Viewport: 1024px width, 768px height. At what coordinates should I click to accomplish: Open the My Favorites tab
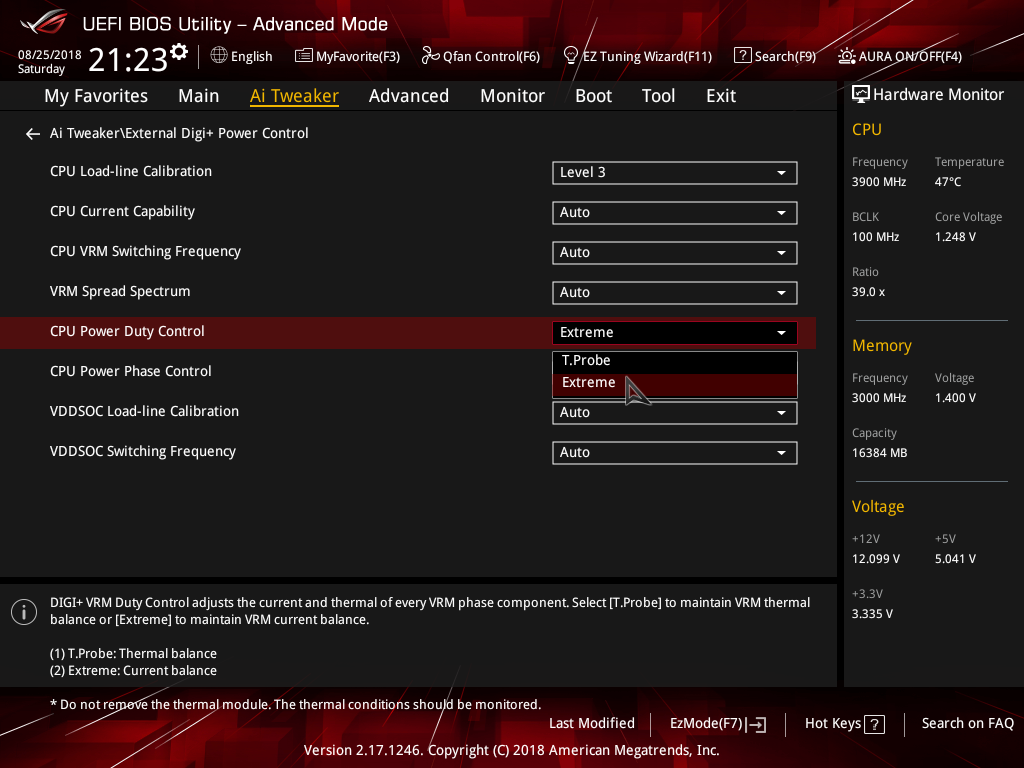[x=96, y=96]
